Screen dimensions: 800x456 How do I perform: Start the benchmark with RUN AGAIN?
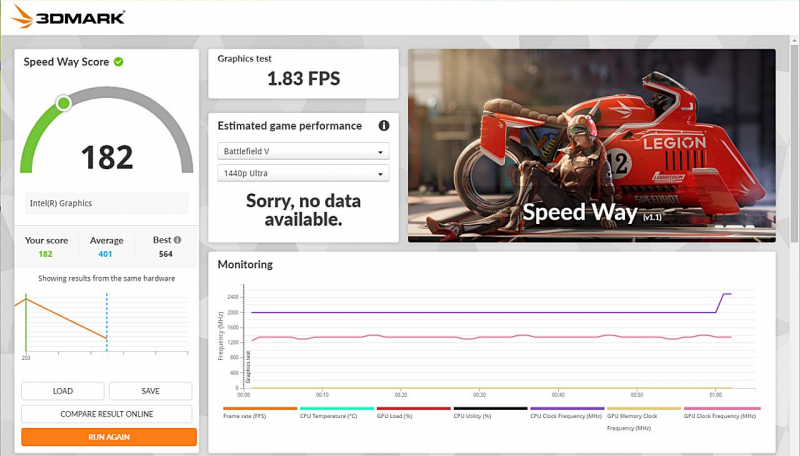point(108,436)
